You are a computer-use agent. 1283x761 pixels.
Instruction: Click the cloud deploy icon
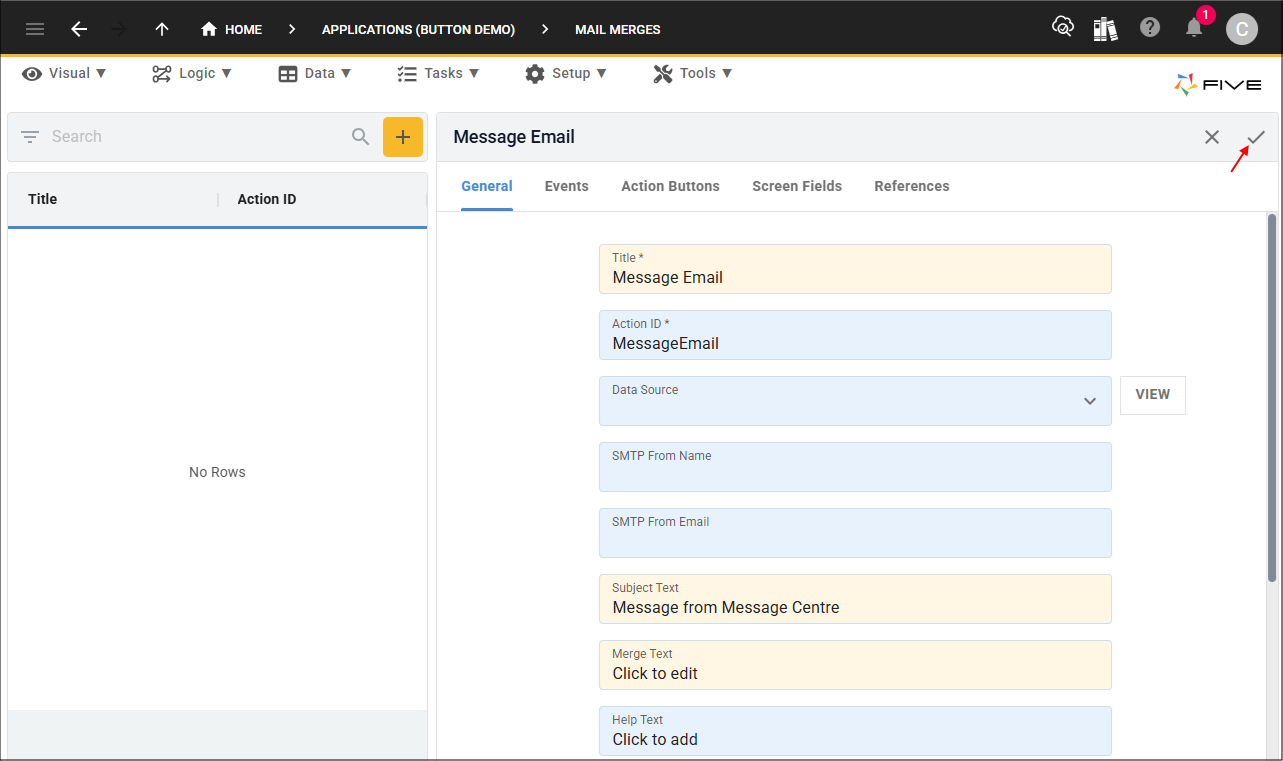[x=1063, y=27]
